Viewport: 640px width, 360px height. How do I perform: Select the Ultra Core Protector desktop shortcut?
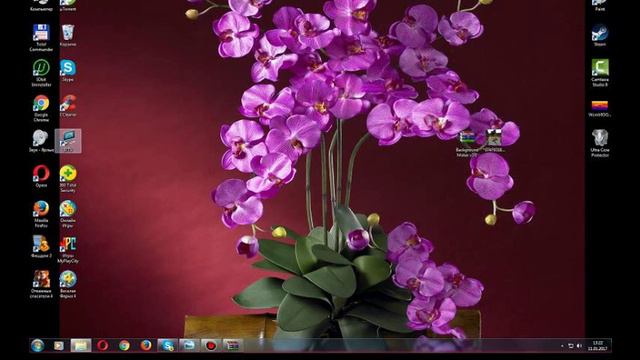coord(600,143)
